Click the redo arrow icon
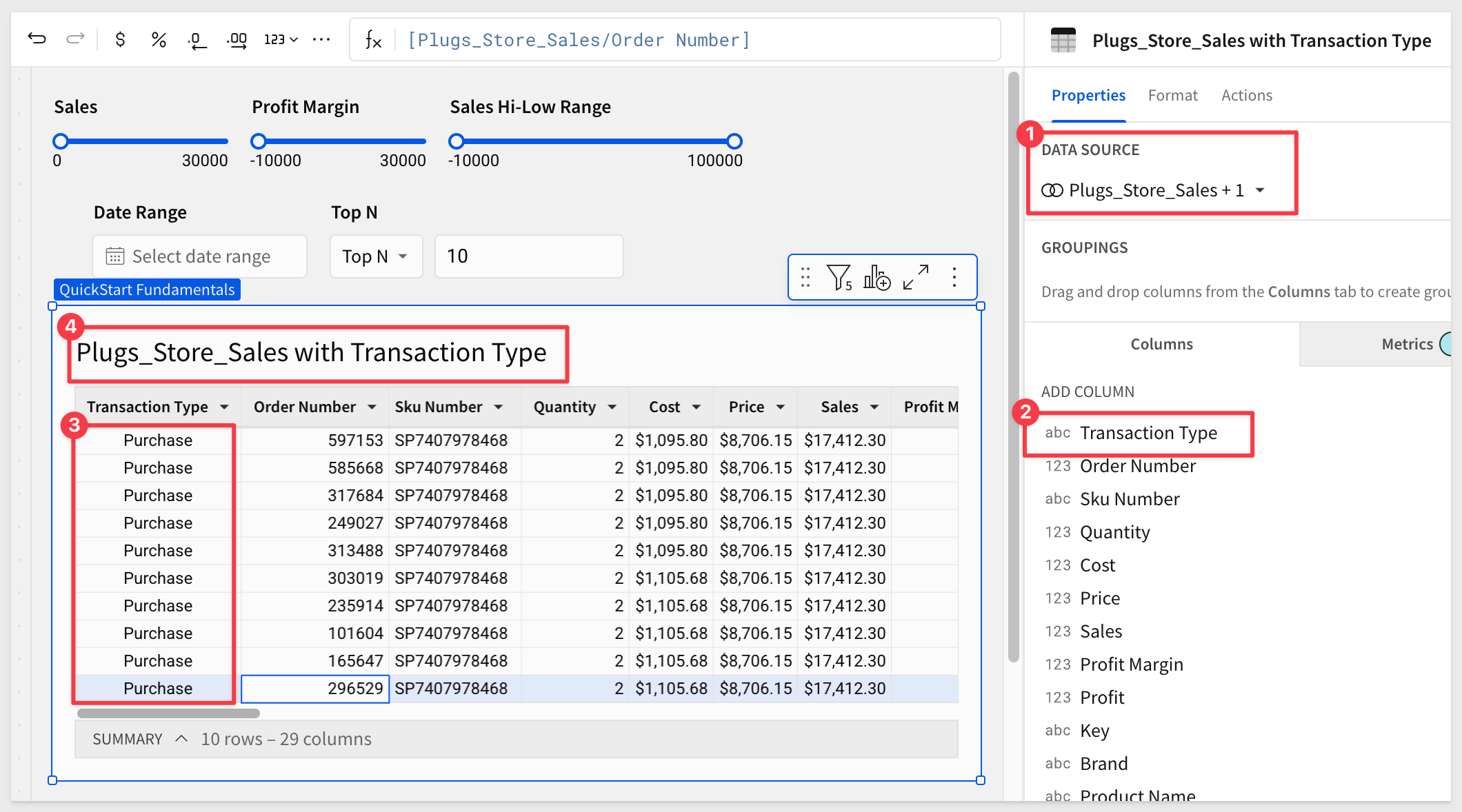Screen dimensions: 1462x812 click(75, 39)
